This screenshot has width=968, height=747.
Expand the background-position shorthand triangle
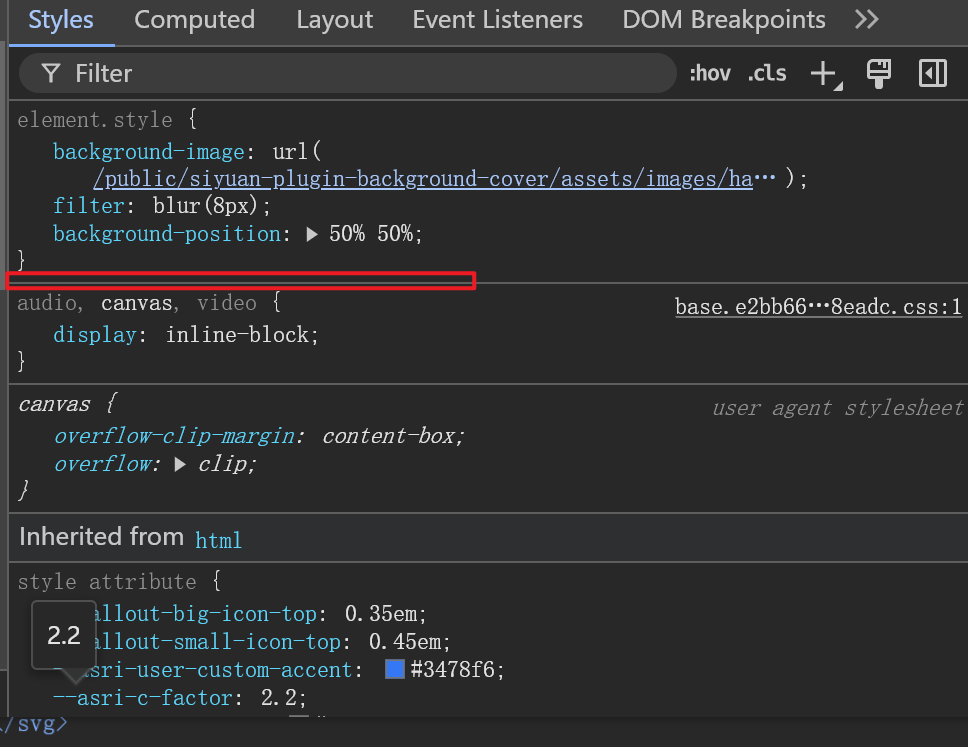[312, 234]
